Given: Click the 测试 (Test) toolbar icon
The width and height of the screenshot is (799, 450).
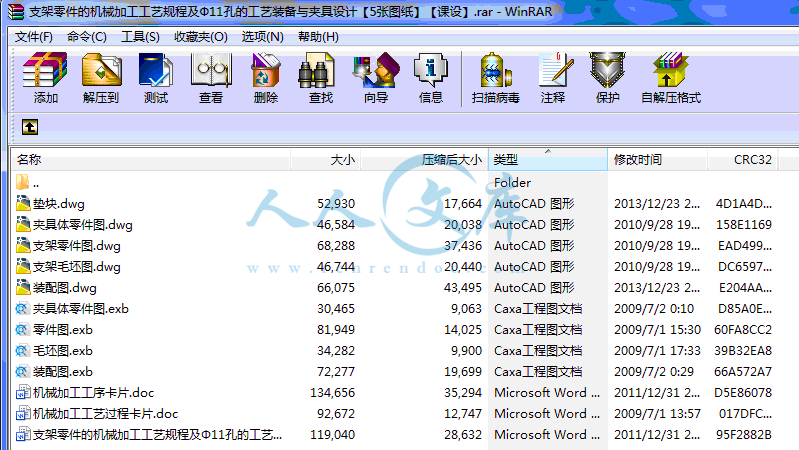Looking at the screenshot, I should click(x=155, y=70).
